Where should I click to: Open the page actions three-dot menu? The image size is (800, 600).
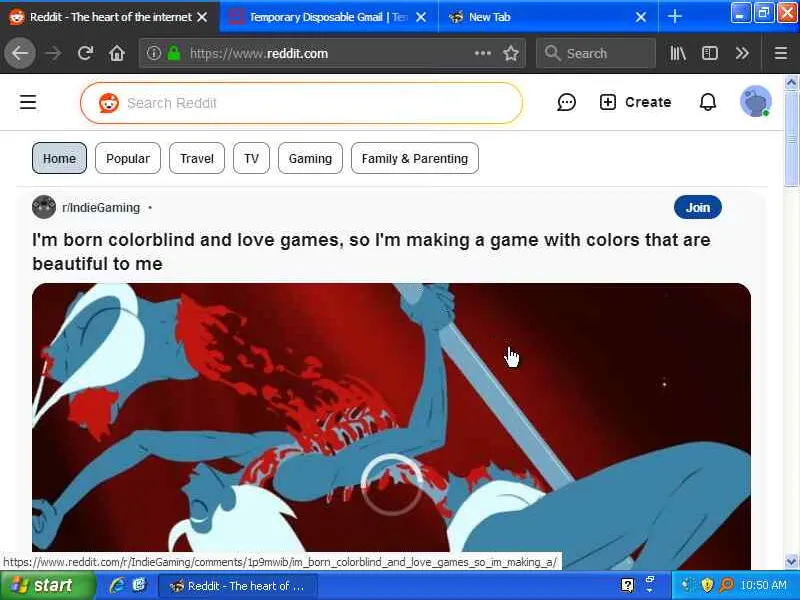click(x=483, y=53)
